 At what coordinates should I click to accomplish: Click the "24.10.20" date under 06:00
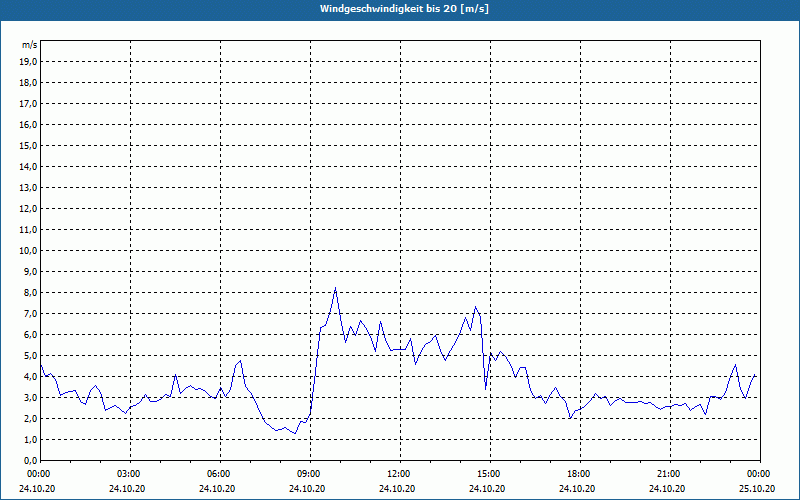pyautogui.click(x=217, y=489)
